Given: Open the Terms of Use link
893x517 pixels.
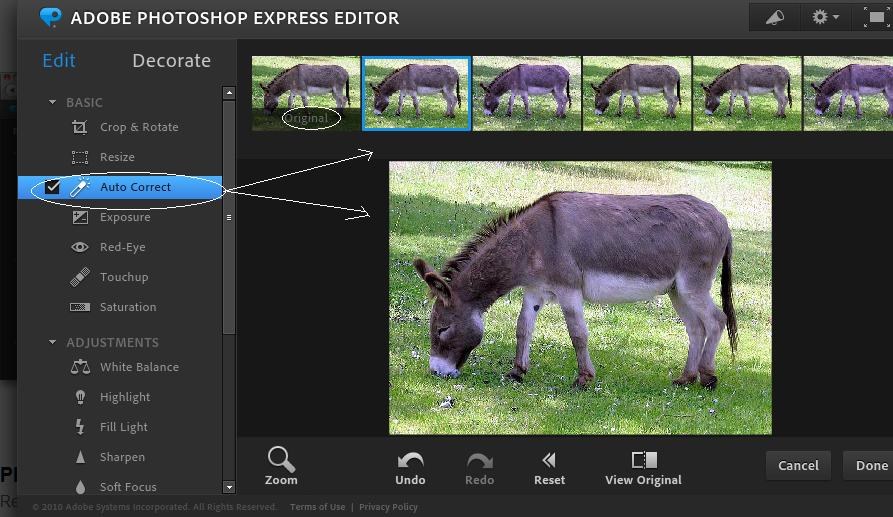Looking at the screenshot, I should click(317, 507).
